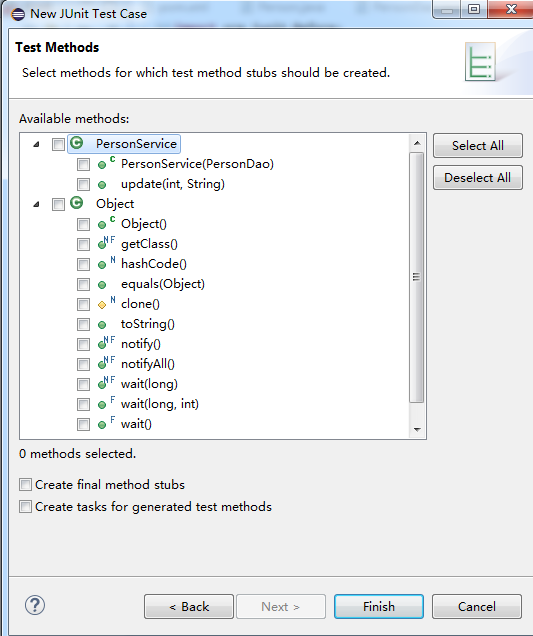Image resolution: width=533 pixels, height=636 pixels.
Task: Click the notify() method icon
Action: 106,343
